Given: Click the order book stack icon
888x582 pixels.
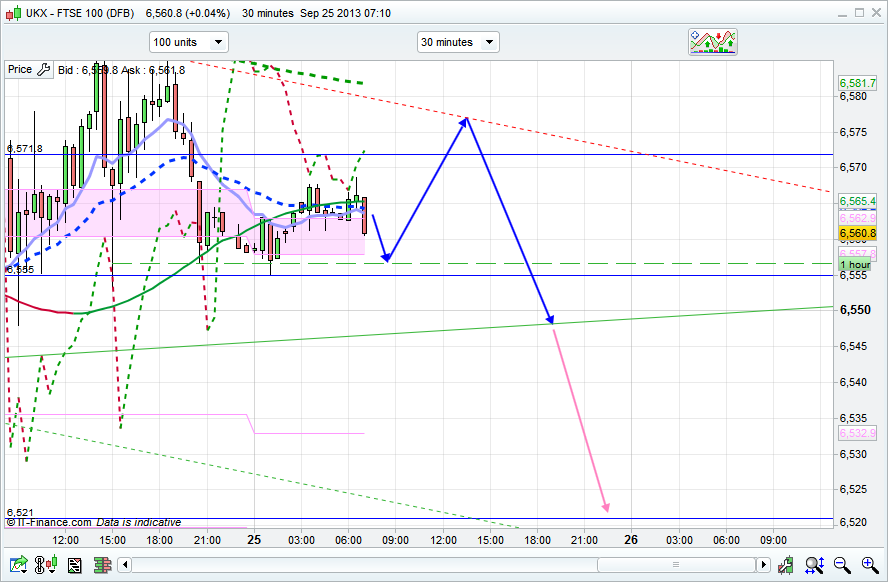Looking at the screenshot, I should click(x=102, y=566).
